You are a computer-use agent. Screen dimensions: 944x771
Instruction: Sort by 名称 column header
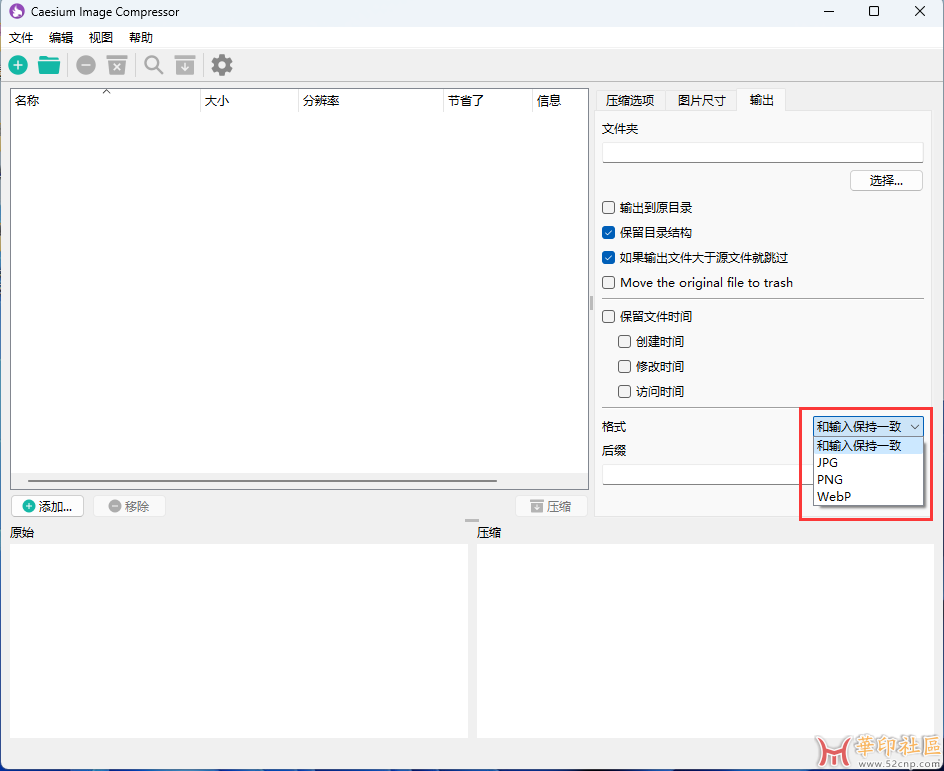pyautogui.click(x=106, y=101)
